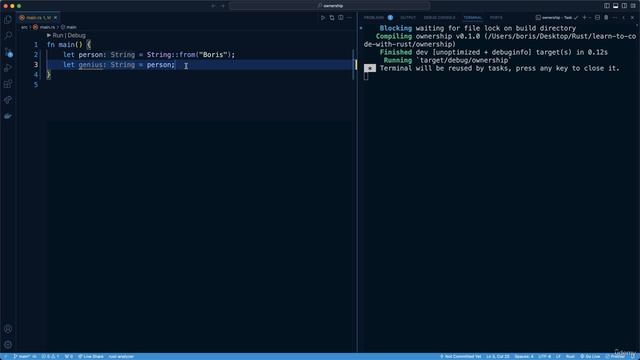Switch to the Output panel tab
This screenshot has height=360, width=640.
coord(408,18)
